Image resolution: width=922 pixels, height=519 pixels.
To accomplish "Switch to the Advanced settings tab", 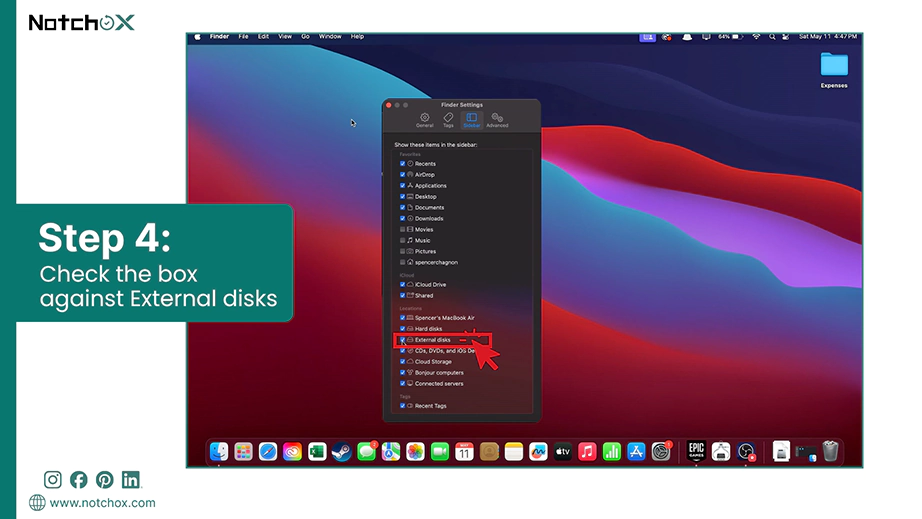I will point(497,120).
